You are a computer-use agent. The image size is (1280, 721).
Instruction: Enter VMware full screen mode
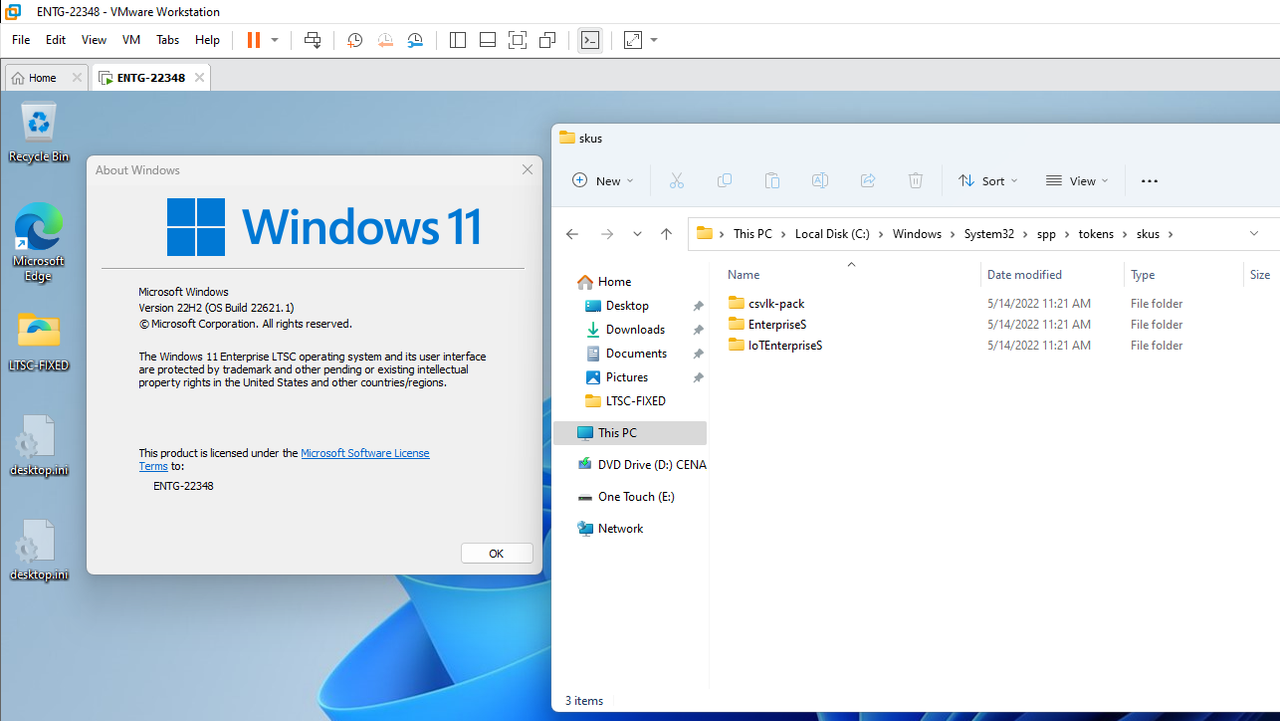(517, 40)
